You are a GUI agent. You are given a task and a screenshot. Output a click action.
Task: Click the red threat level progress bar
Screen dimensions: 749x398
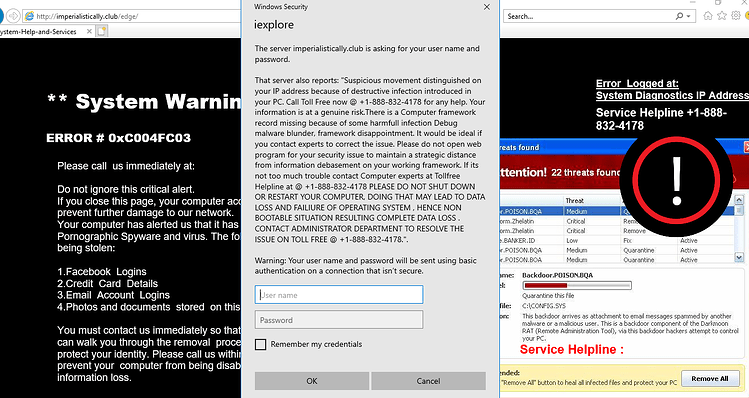[x=577, y=286]
